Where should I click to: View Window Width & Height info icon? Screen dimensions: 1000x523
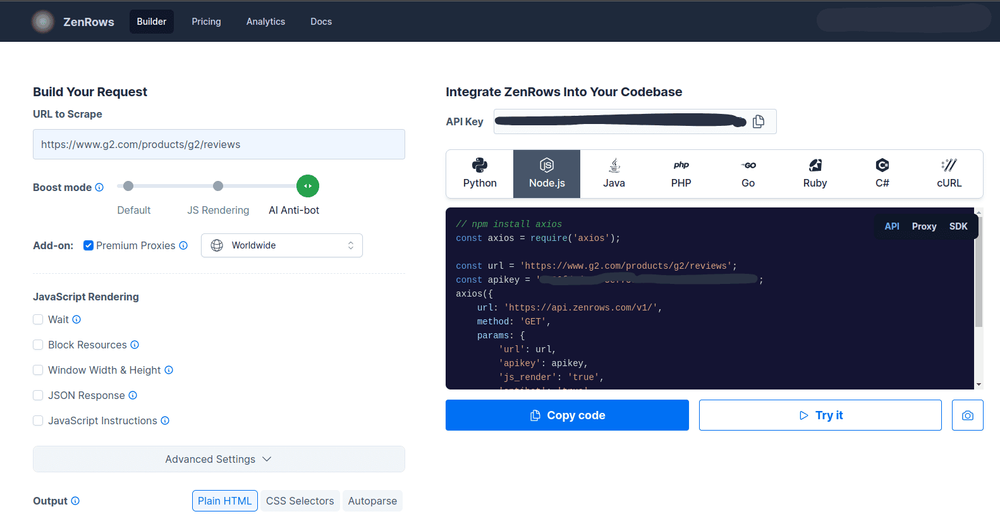(x=169, y=370)
